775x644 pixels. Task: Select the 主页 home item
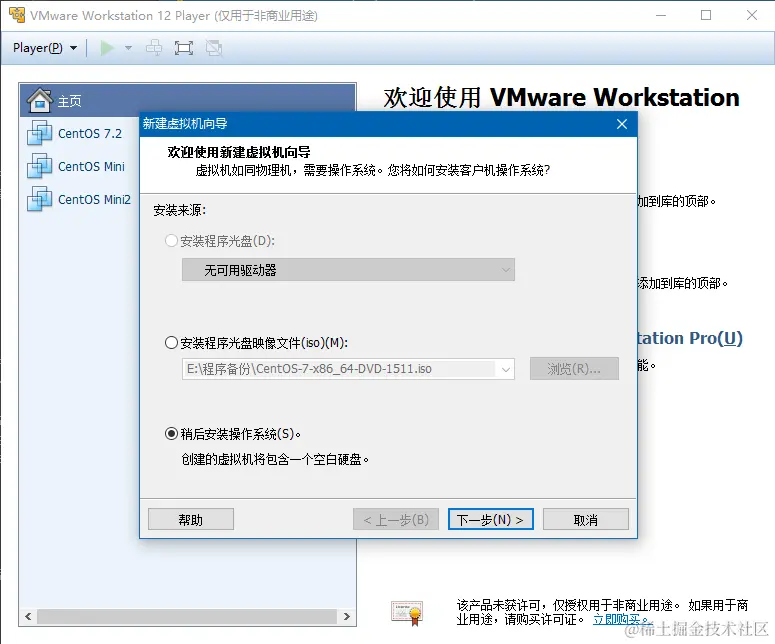point(188,101)
